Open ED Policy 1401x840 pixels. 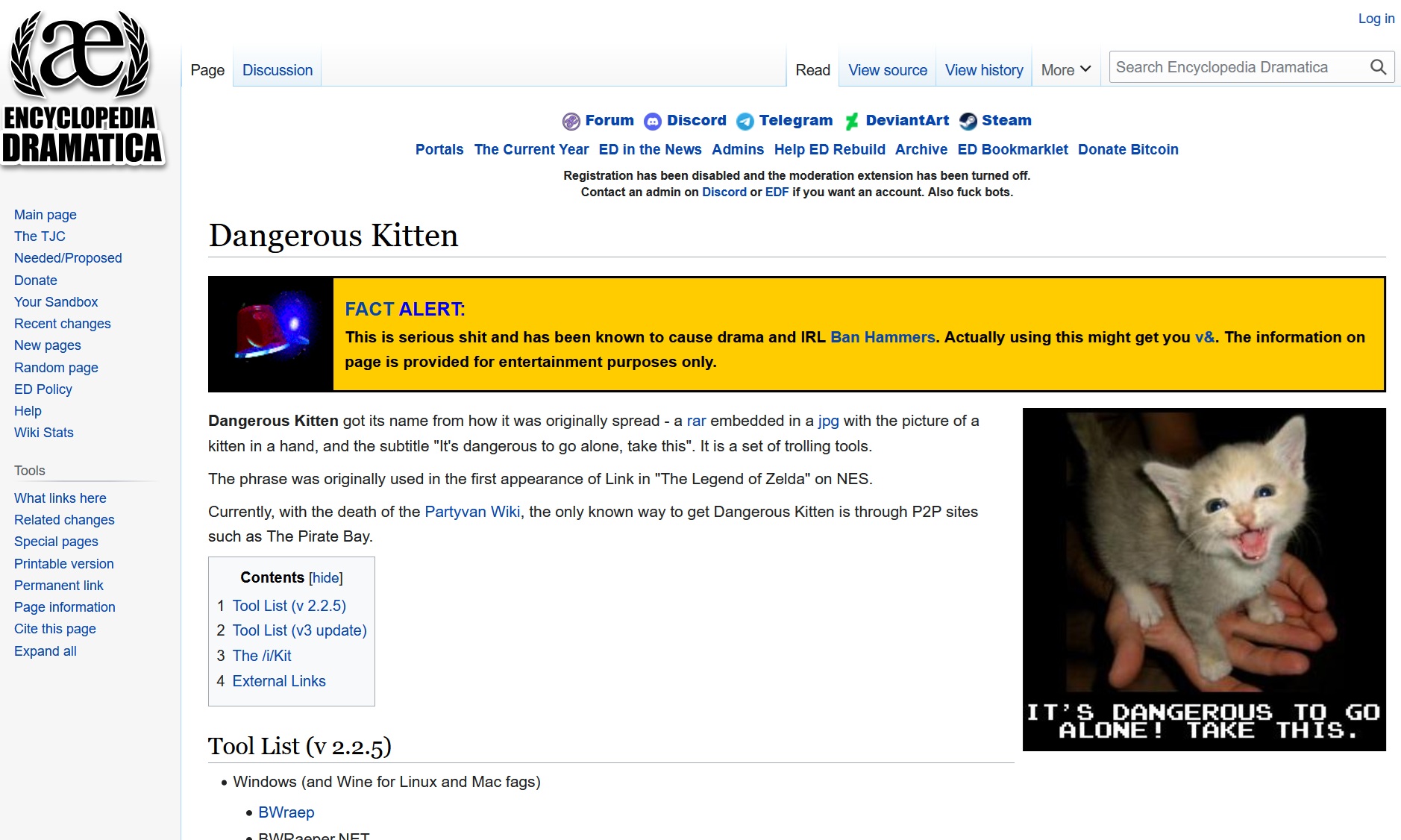coord(43,389)
